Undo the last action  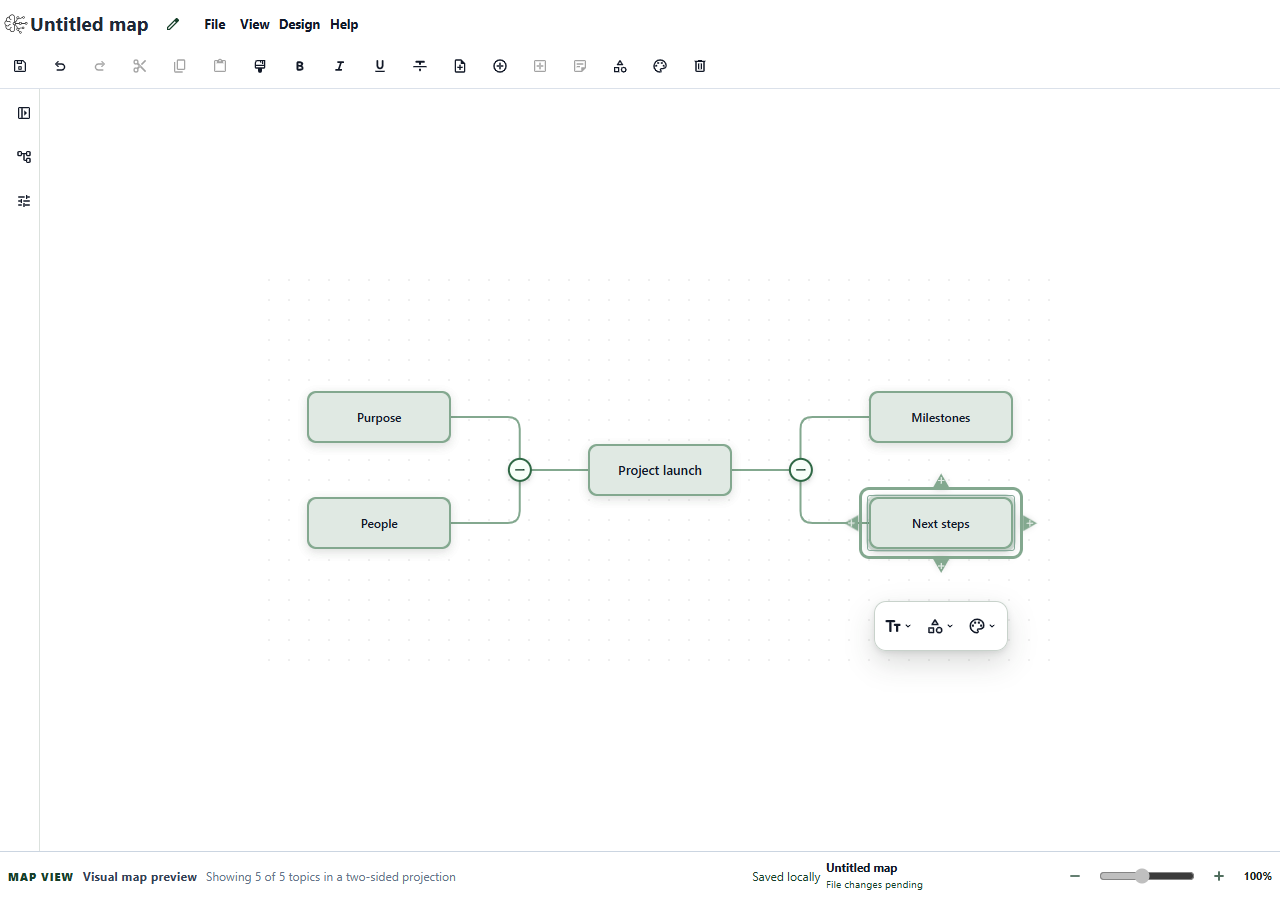click(60, 66)
